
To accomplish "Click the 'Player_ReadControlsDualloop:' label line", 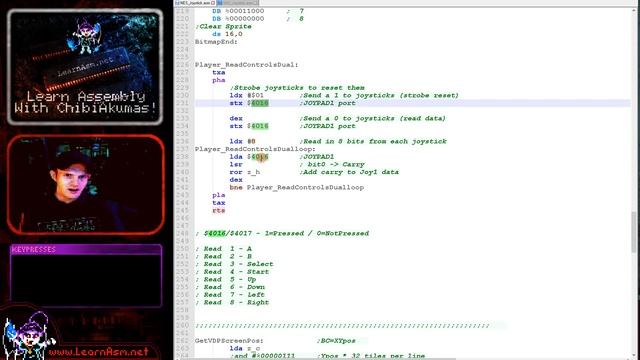I will click(x=255, y=149).
